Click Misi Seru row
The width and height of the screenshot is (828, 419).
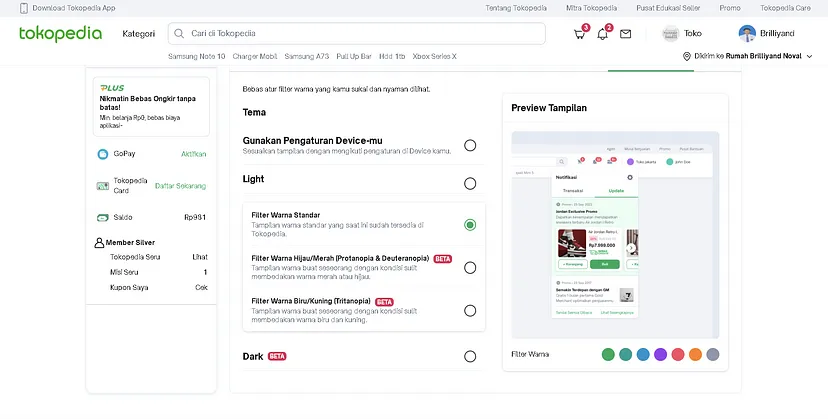tap(158, 273)
